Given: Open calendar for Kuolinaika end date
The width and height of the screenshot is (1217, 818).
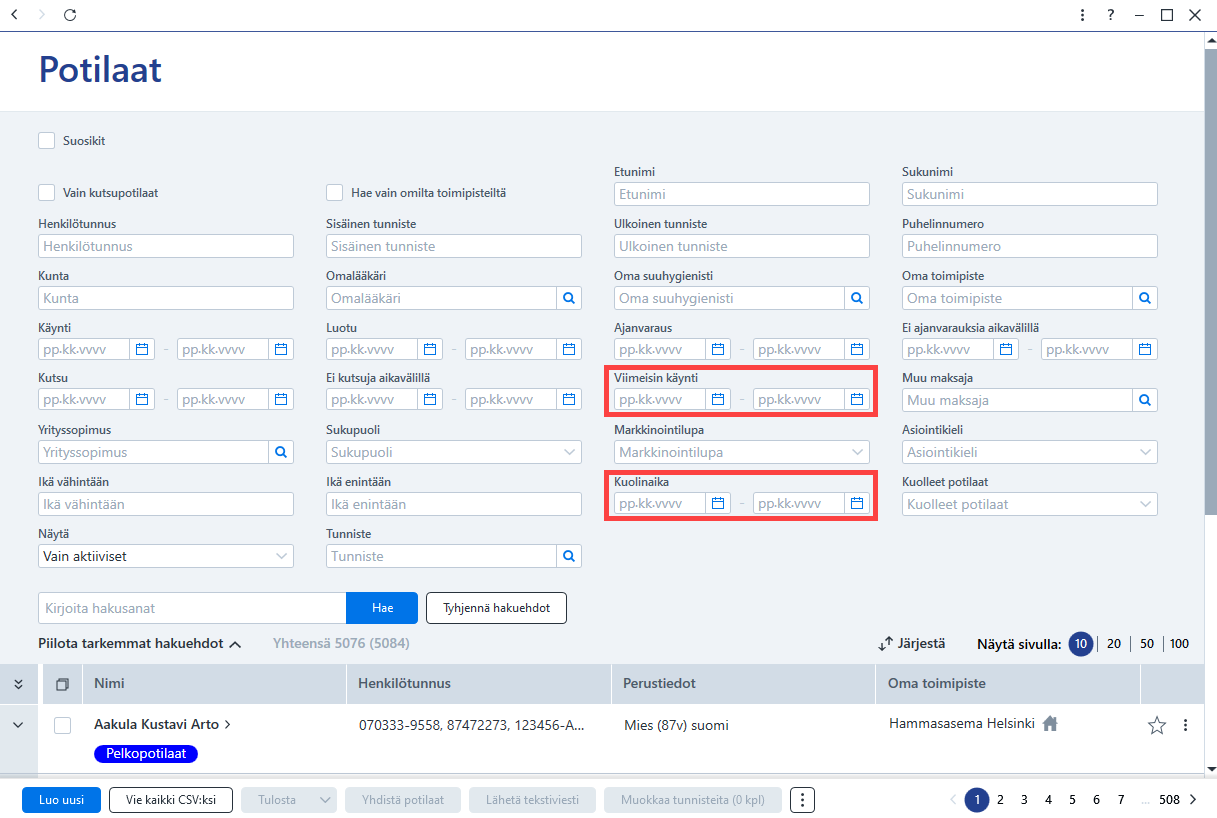Looking at the screenshot, I should [856, 503].
